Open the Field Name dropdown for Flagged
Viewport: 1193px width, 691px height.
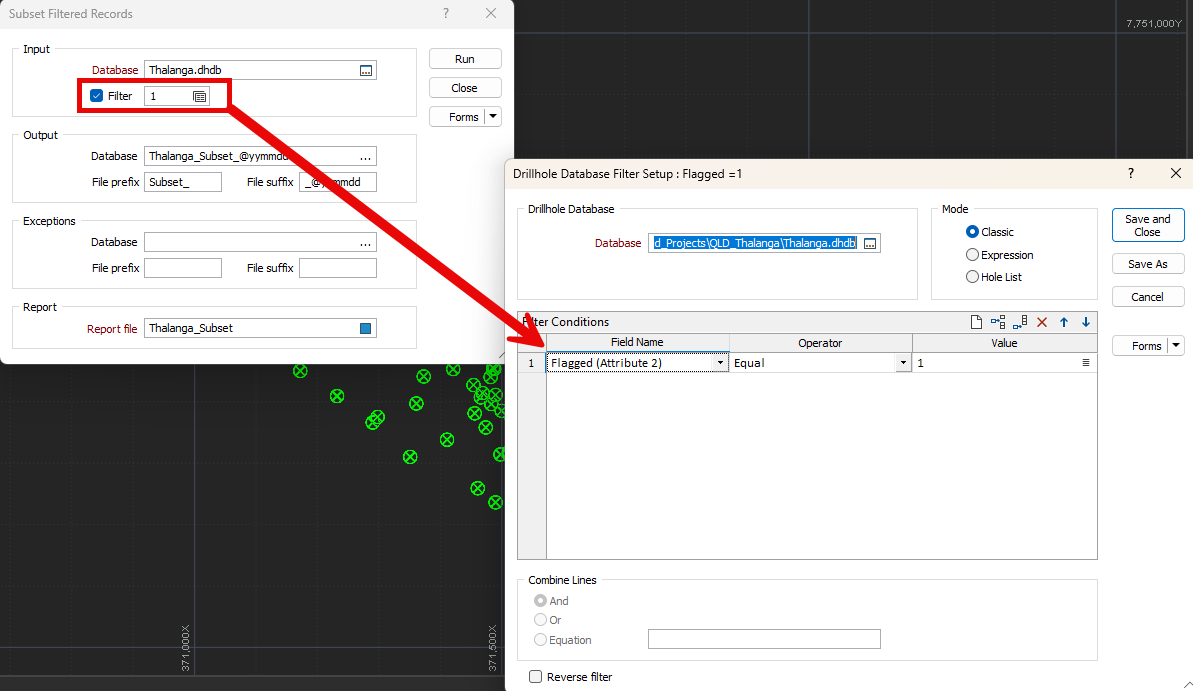point(721,363)
